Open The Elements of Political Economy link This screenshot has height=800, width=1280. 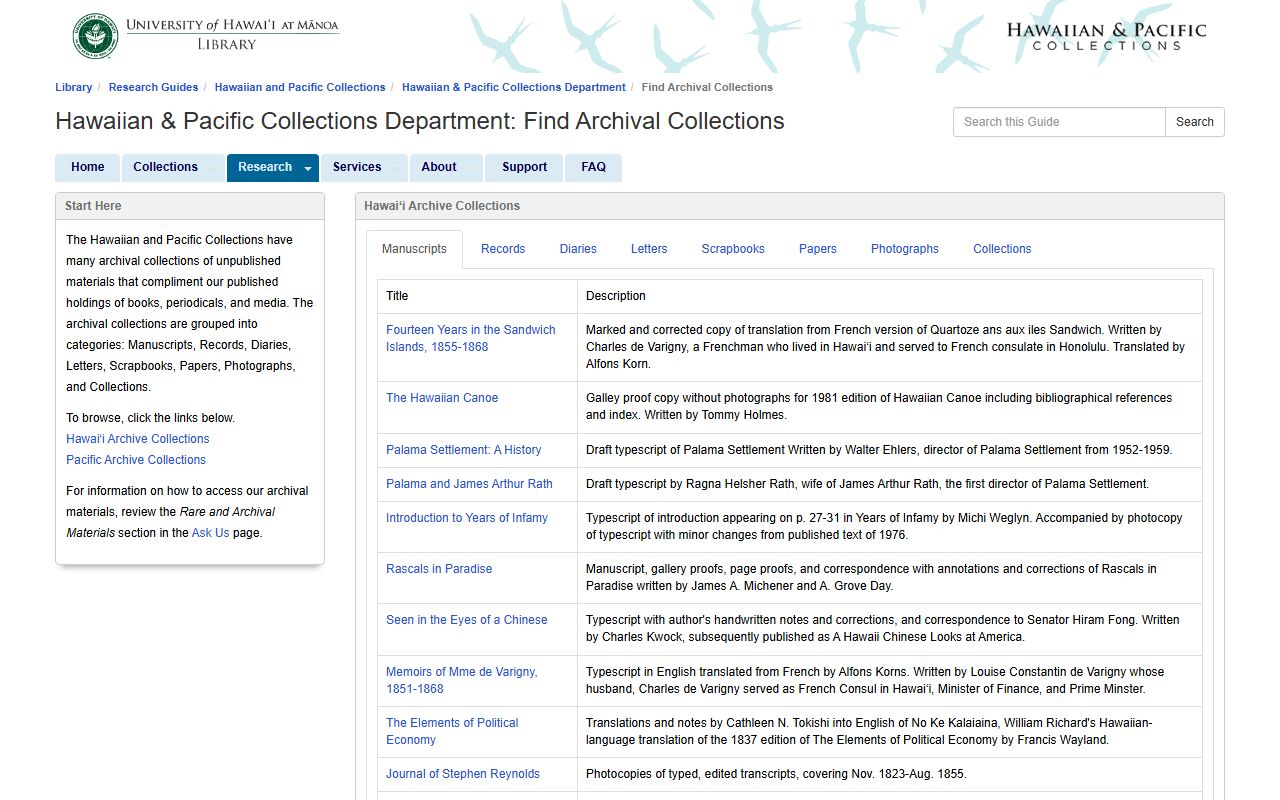click(452, 731)
